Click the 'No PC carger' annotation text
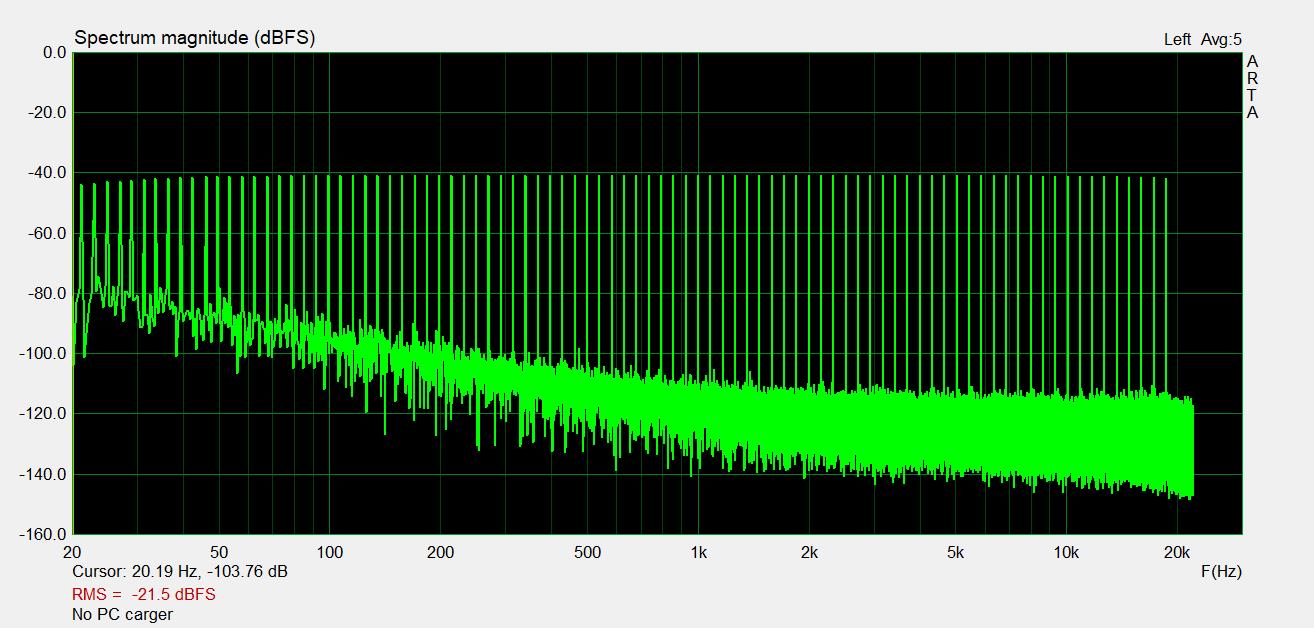The image size is (1314, 628). click(122, 615)
